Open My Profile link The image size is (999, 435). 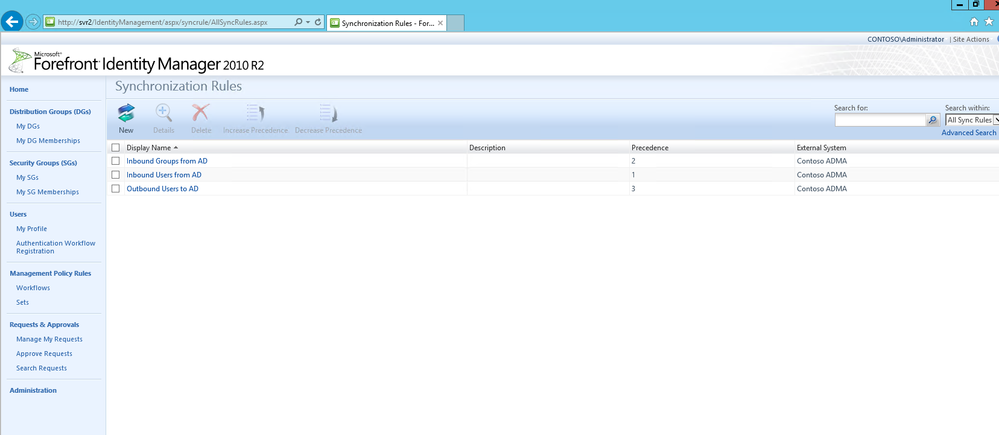[x=32, y=229]
